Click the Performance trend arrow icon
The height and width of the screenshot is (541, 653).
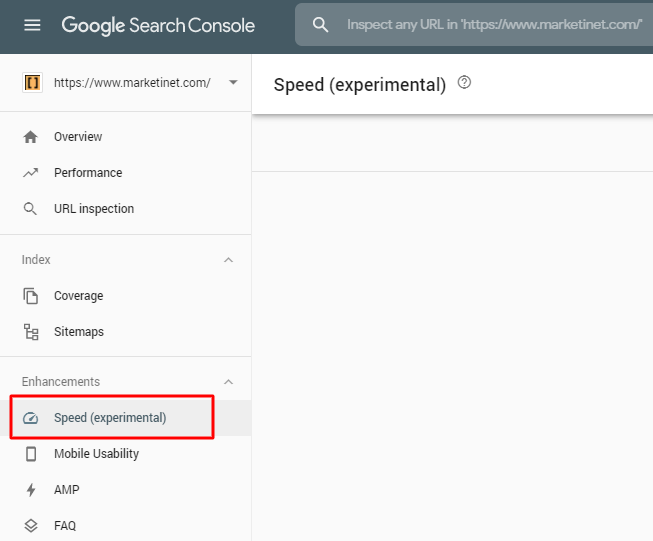(x=30, y=172)
